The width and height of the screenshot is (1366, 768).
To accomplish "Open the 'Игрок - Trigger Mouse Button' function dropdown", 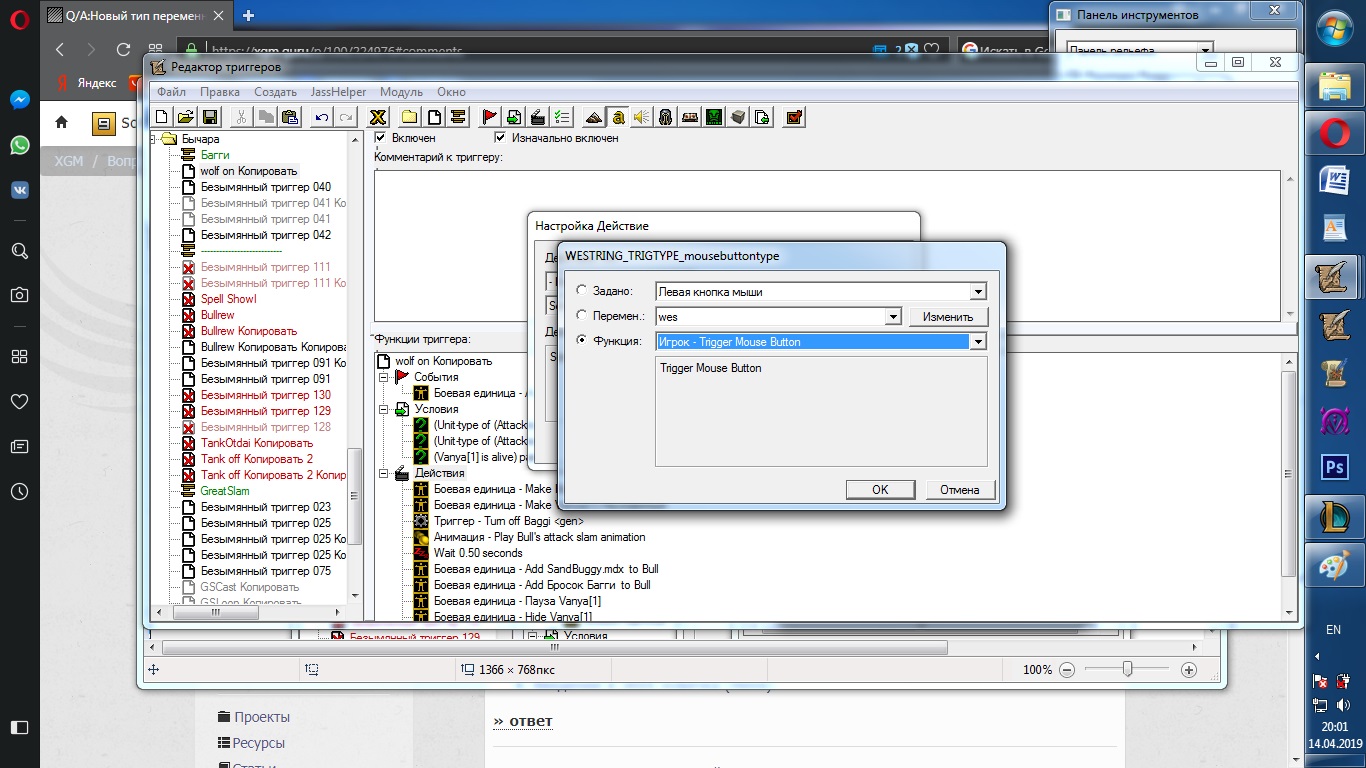I will click(978, 342).
